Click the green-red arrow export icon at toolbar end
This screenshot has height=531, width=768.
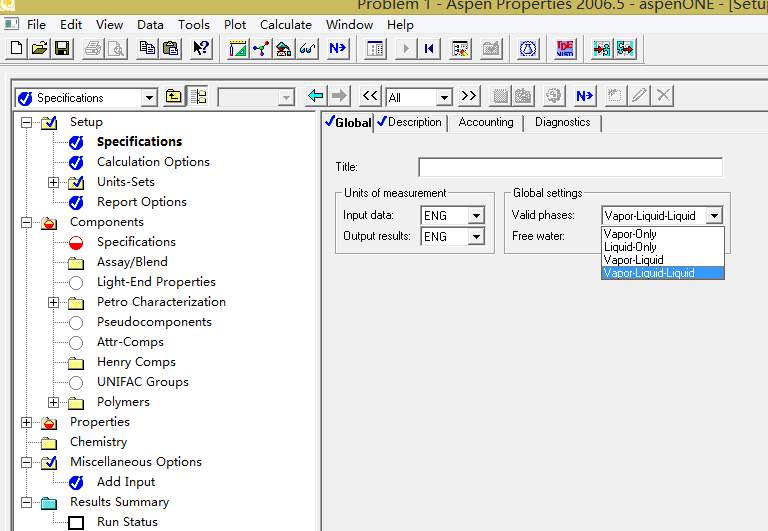coord(602,48)
